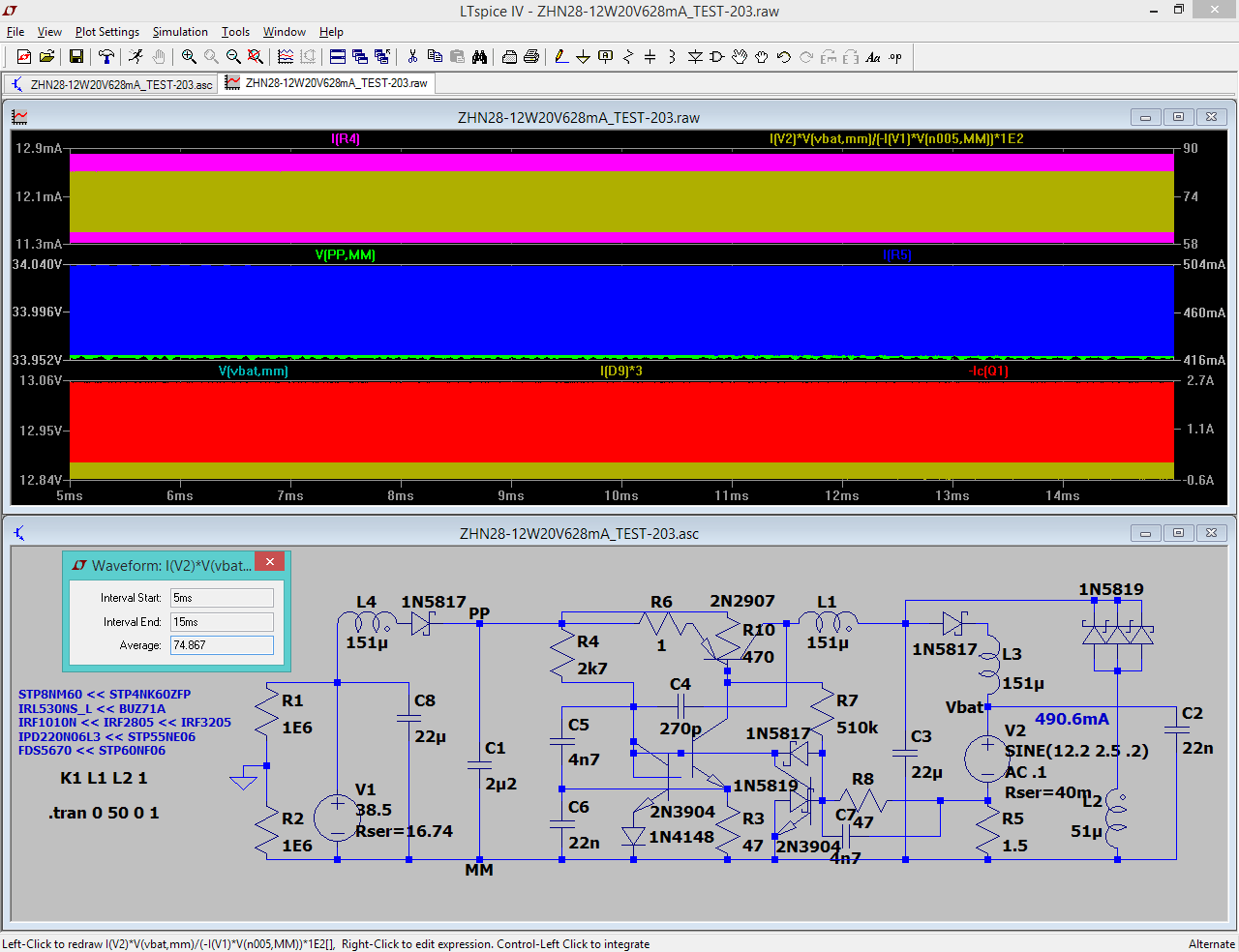Screen dimensions: 1239x952
Task: Minimize the schematic .asc child window
Action: tap(1145, 533)
